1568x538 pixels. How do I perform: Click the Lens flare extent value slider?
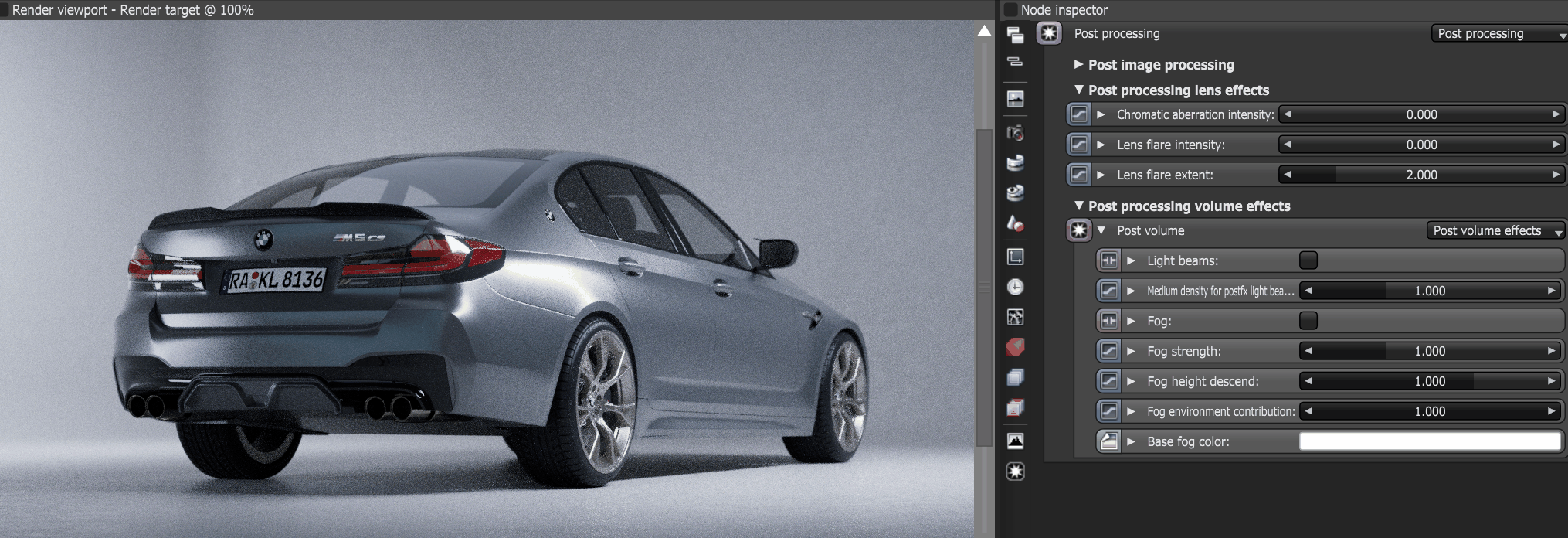(x=1421, y=175)
